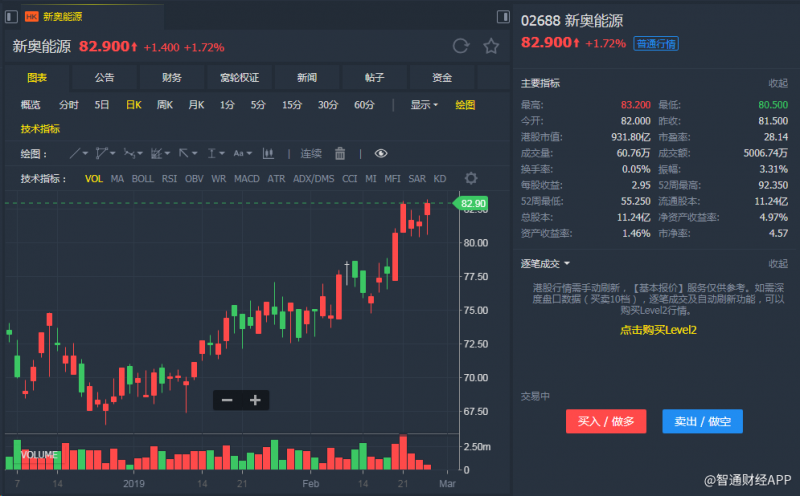Viewport: 800px width, 496px height.
Task: Open technical indicator settings gear
Action: [471, 178]
